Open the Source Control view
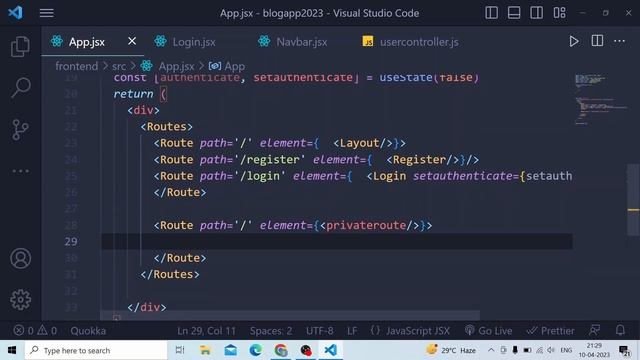This screenshot has width=640, height=360. (20, 129)
